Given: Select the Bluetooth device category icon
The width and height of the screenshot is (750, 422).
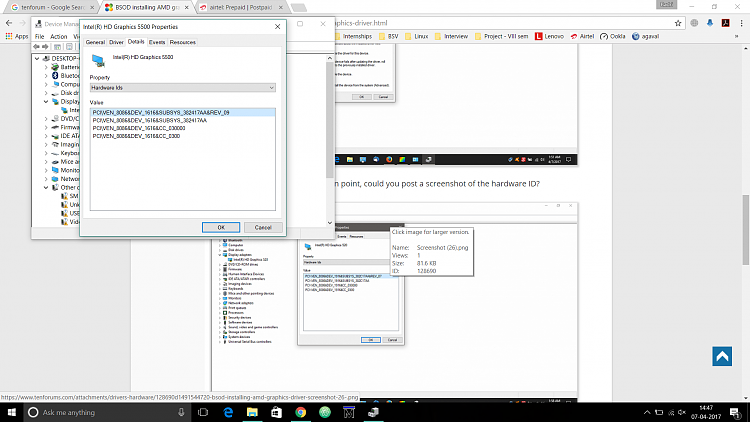Looking at the screenshot, I should [55, 76].
